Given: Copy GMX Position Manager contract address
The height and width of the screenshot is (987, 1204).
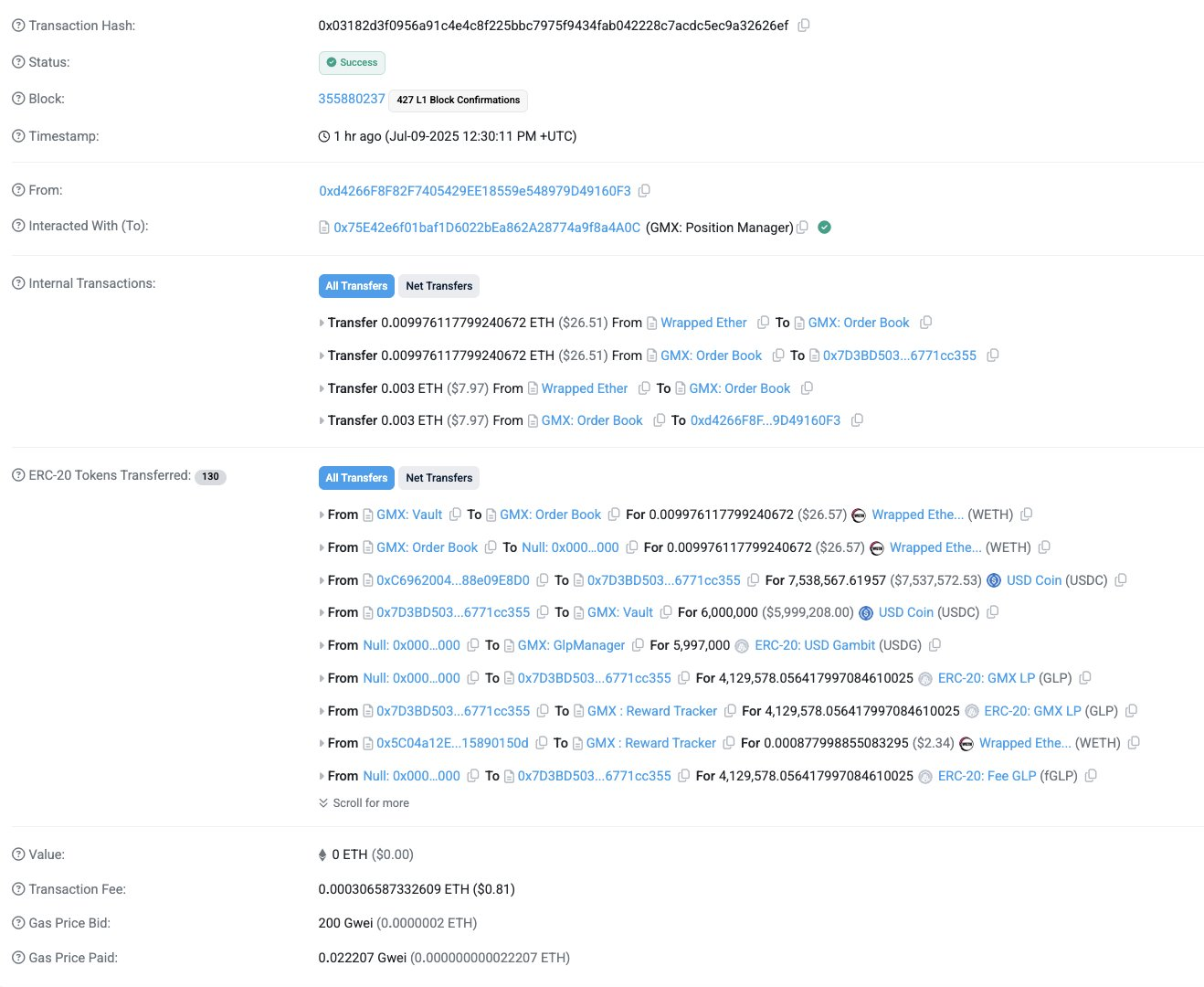Looking at the screenshot, I should click(x=802, y=228).
